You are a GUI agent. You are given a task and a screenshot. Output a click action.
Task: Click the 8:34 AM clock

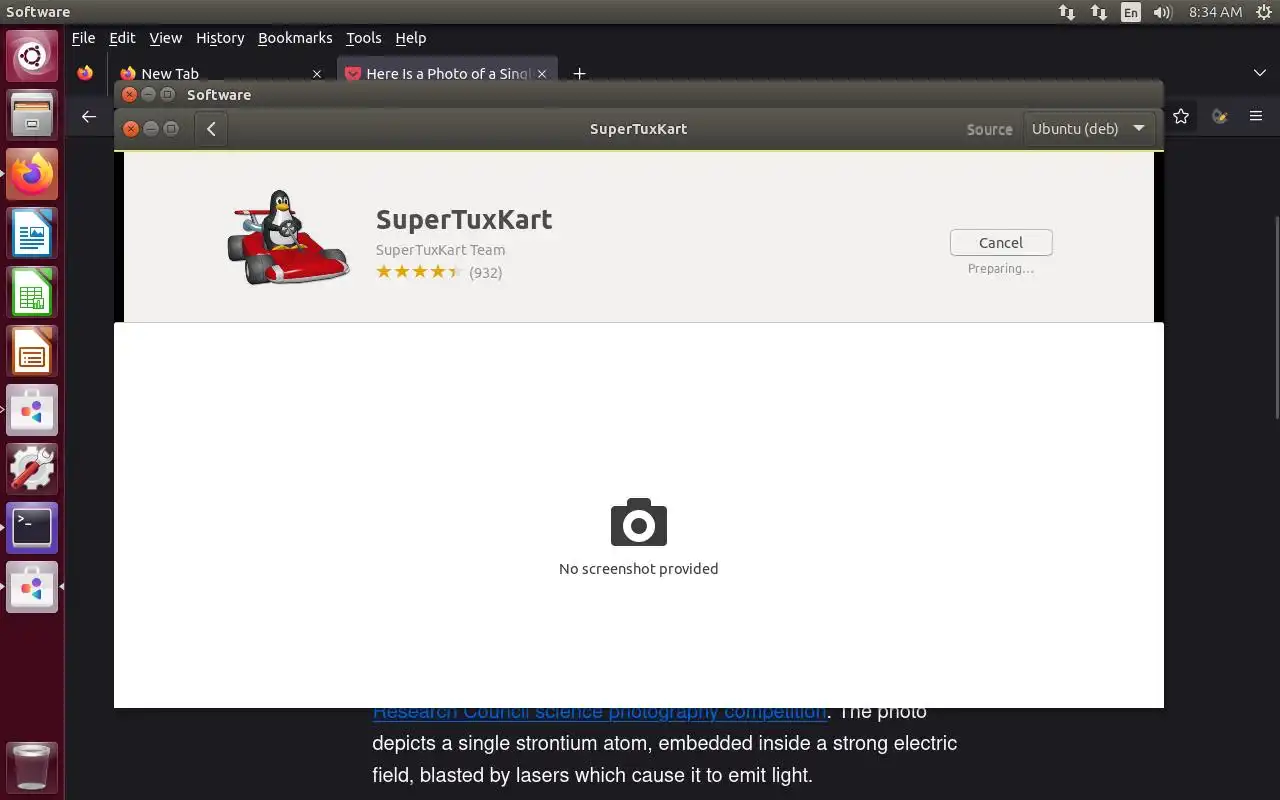click(1215, 12)
